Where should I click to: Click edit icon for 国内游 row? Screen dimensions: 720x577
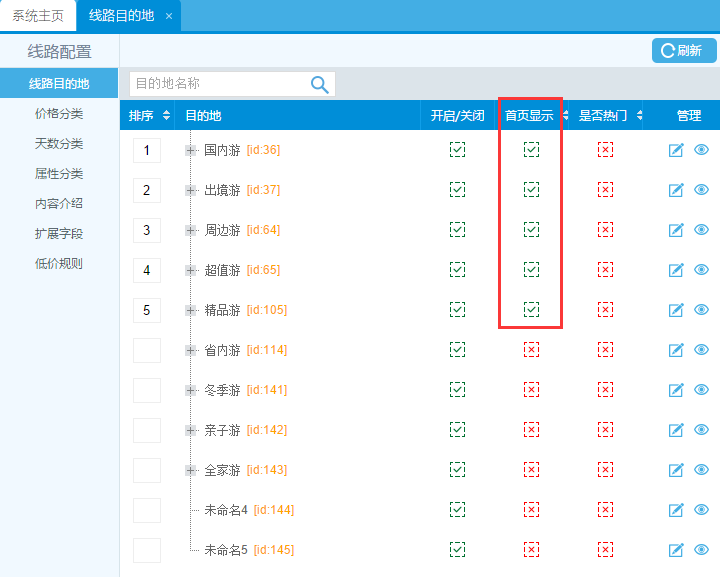(676, 150)
